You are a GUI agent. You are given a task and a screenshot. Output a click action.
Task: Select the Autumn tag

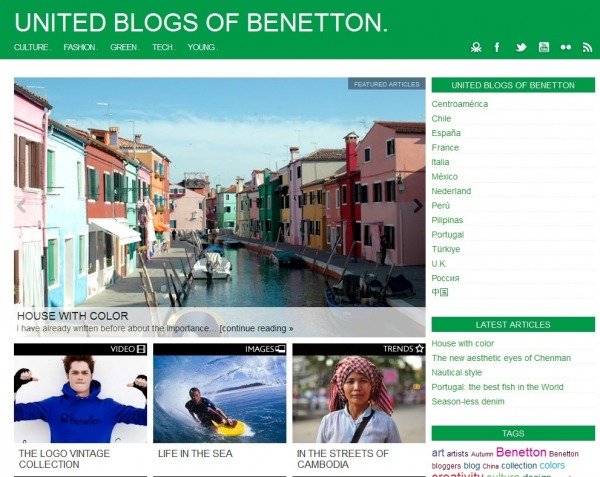tap(482, 454)
